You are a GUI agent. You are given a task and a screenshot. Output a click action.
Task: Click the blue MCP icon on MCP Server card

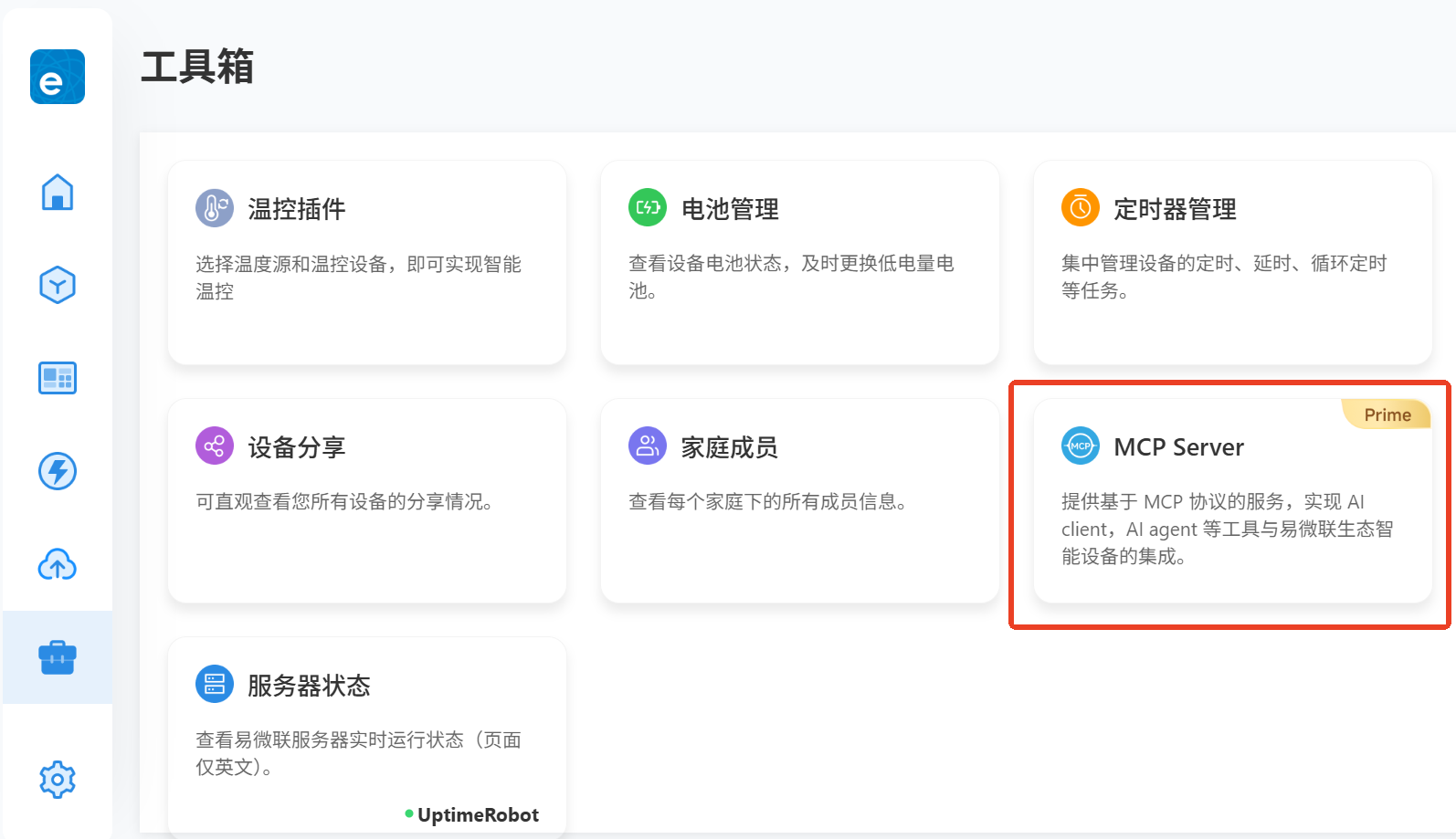tap(1080, 446)
